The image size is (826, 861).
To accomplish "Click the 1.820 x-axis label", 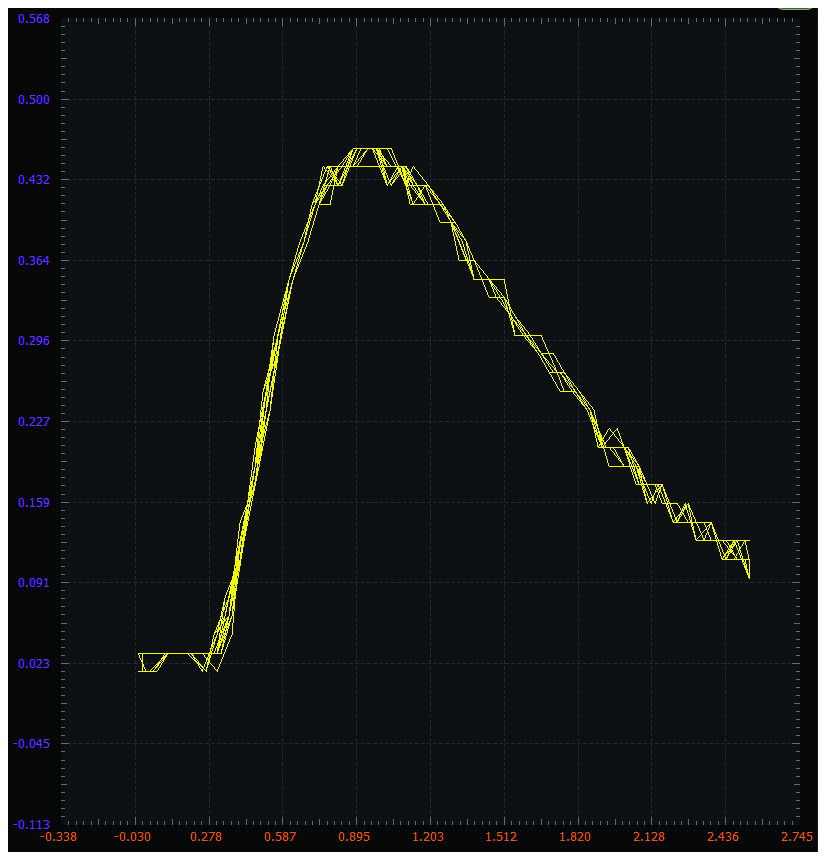I will [575, 837].
